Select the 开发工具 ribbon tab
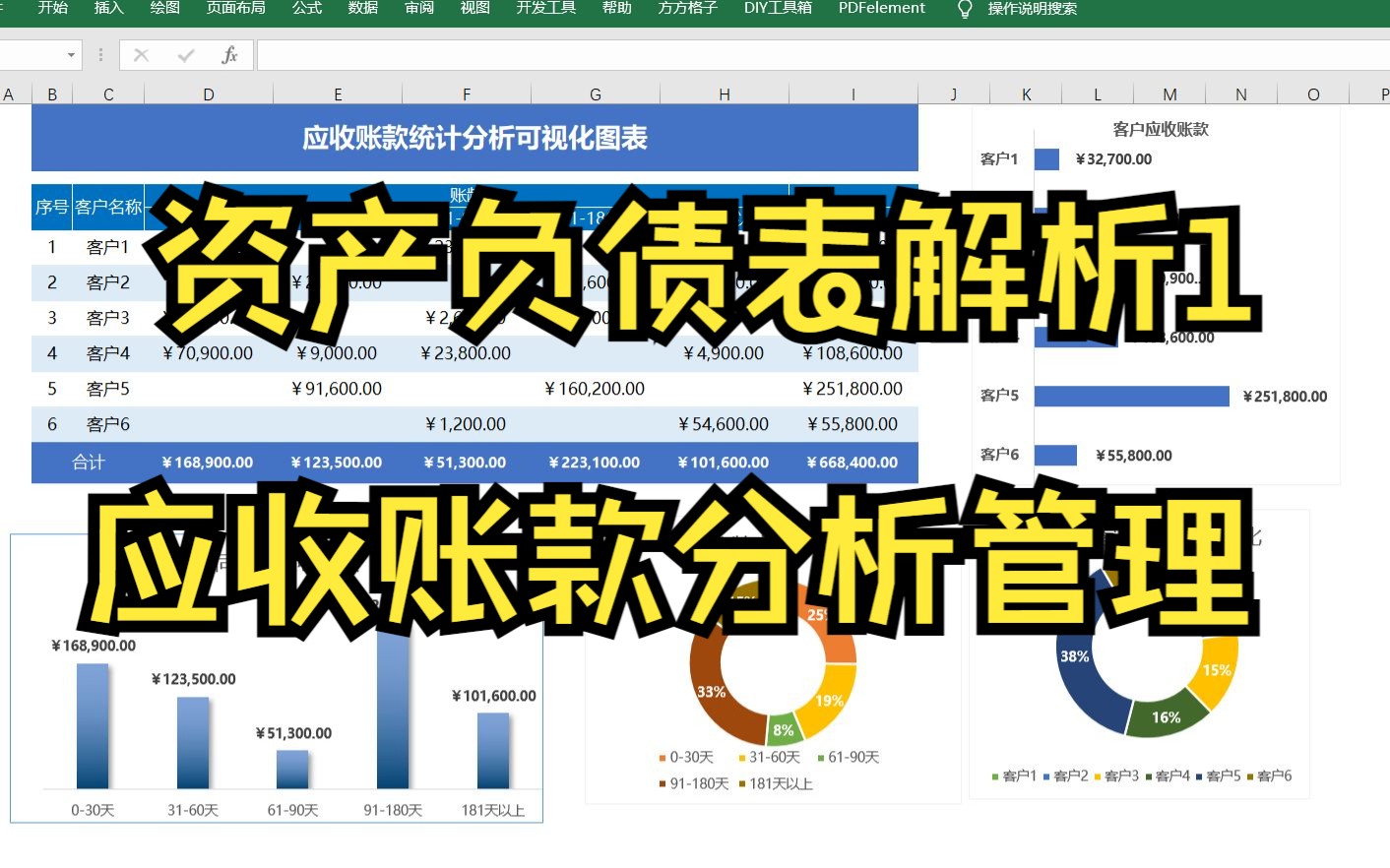The image size is (1390, 868). coord(545,9)
